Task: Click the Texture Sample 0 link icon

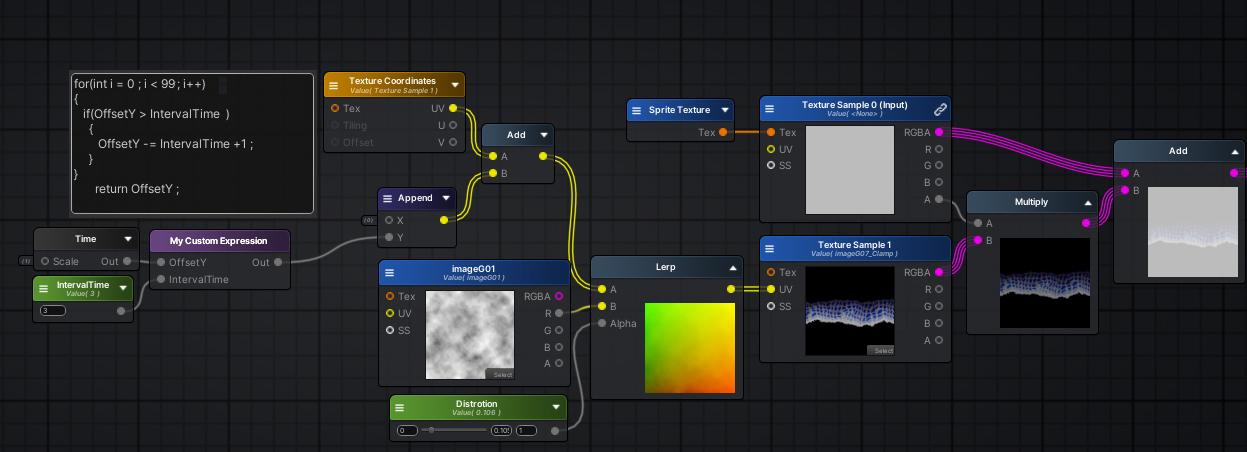Action: [x=940, y=109]
